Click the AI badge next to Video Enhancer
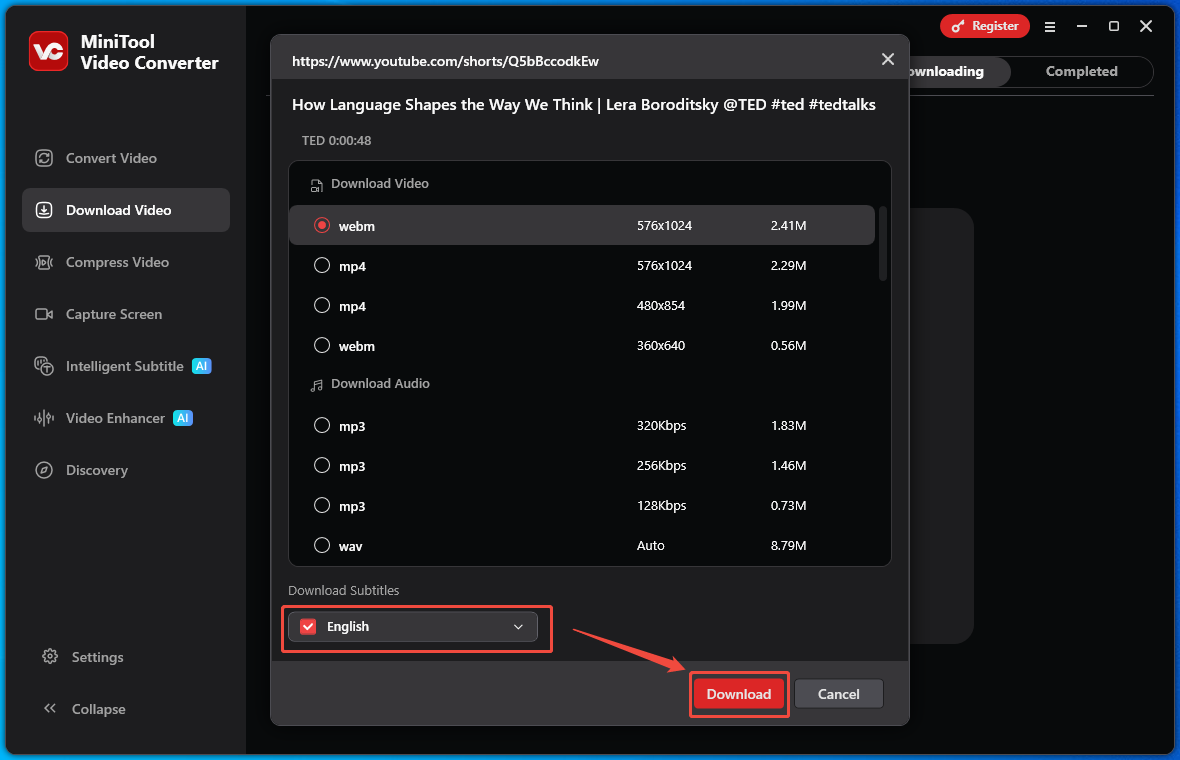Image resolution: width=1180 pixels, height=760 pixels. pos(183,418)
